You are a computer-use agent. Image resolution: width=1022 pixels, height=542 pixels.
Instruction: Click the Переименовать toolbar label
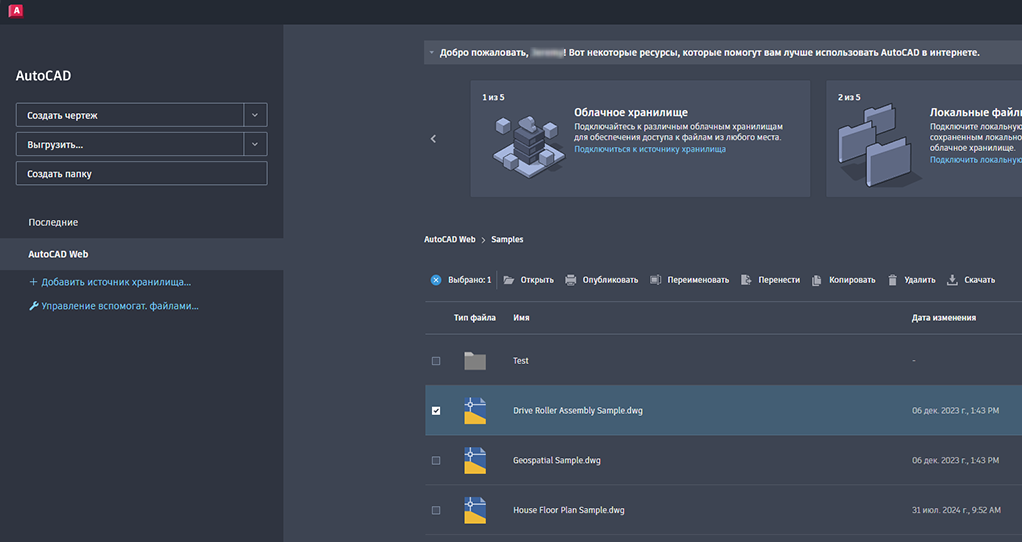tap(698, 280)
